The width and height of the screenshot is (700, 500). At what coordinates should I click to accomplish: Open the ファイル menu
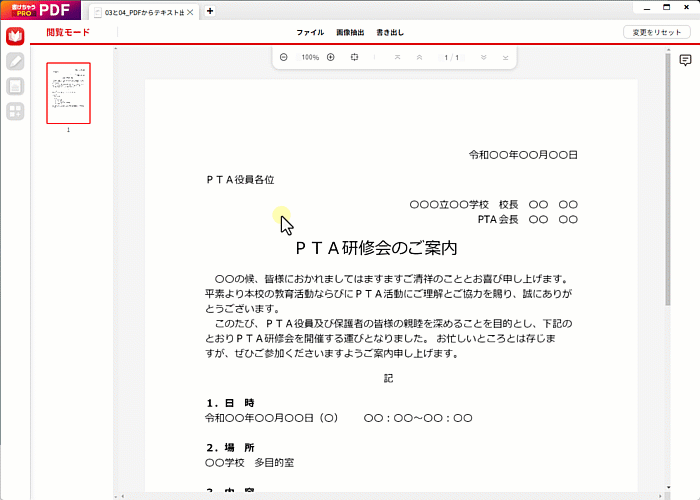310,32
